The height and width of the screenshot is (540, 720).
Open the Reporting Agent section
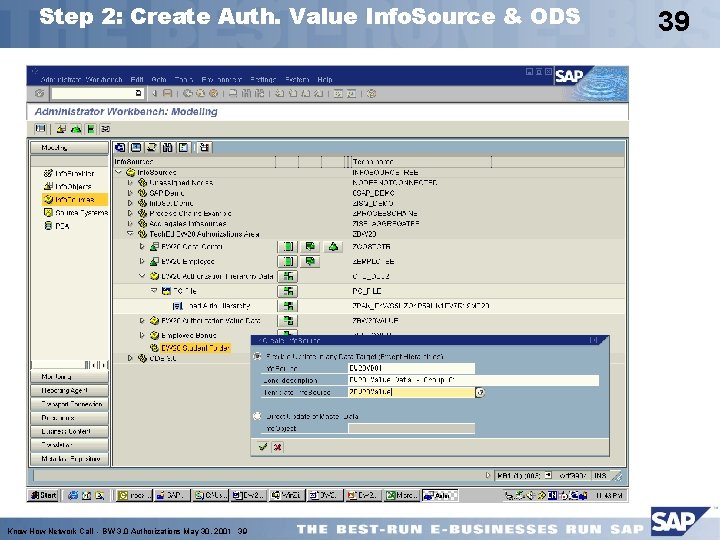tap(69, 390)
